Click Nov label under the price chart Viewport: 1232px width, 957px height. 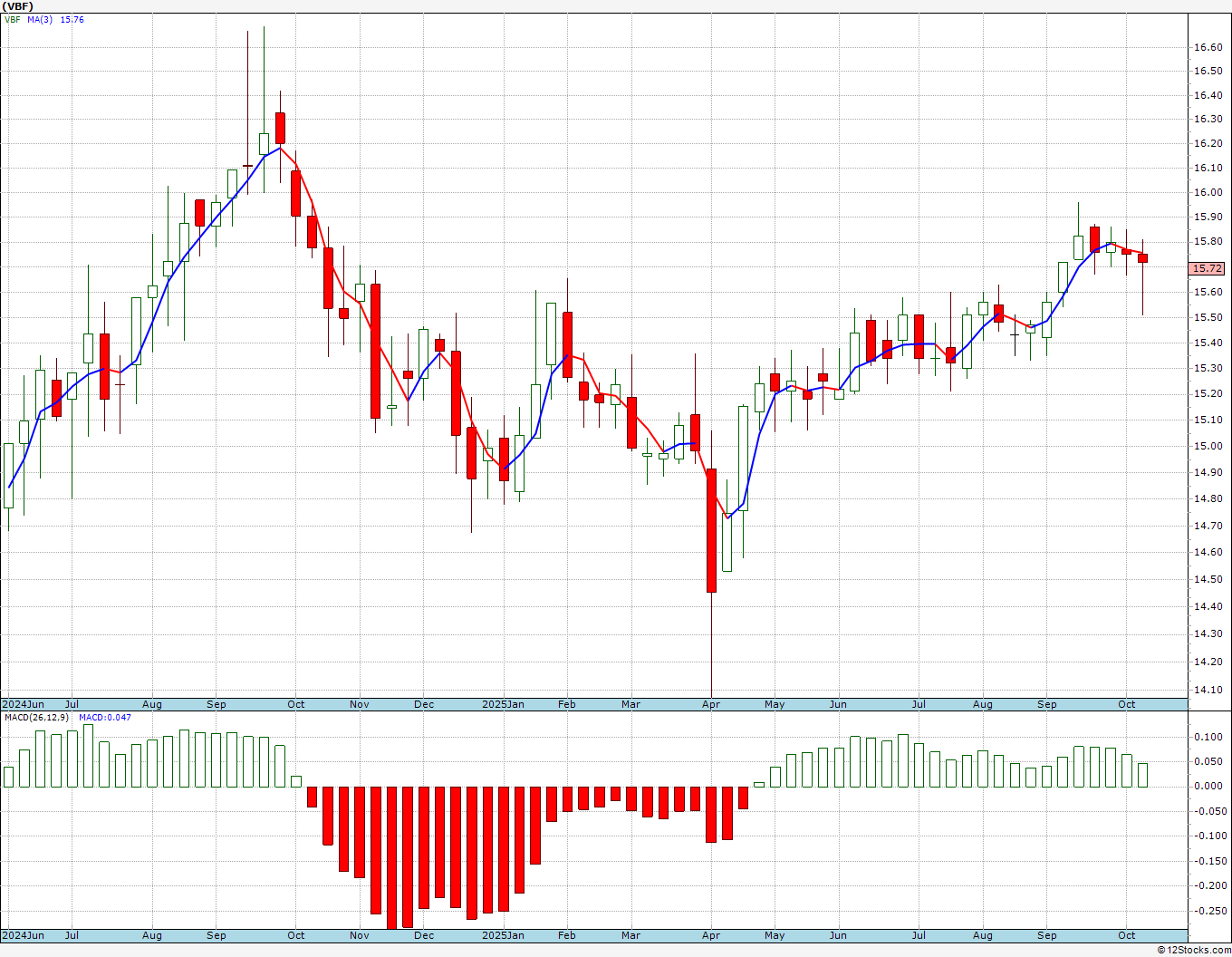pyautogui.click(x=360, y=704)
